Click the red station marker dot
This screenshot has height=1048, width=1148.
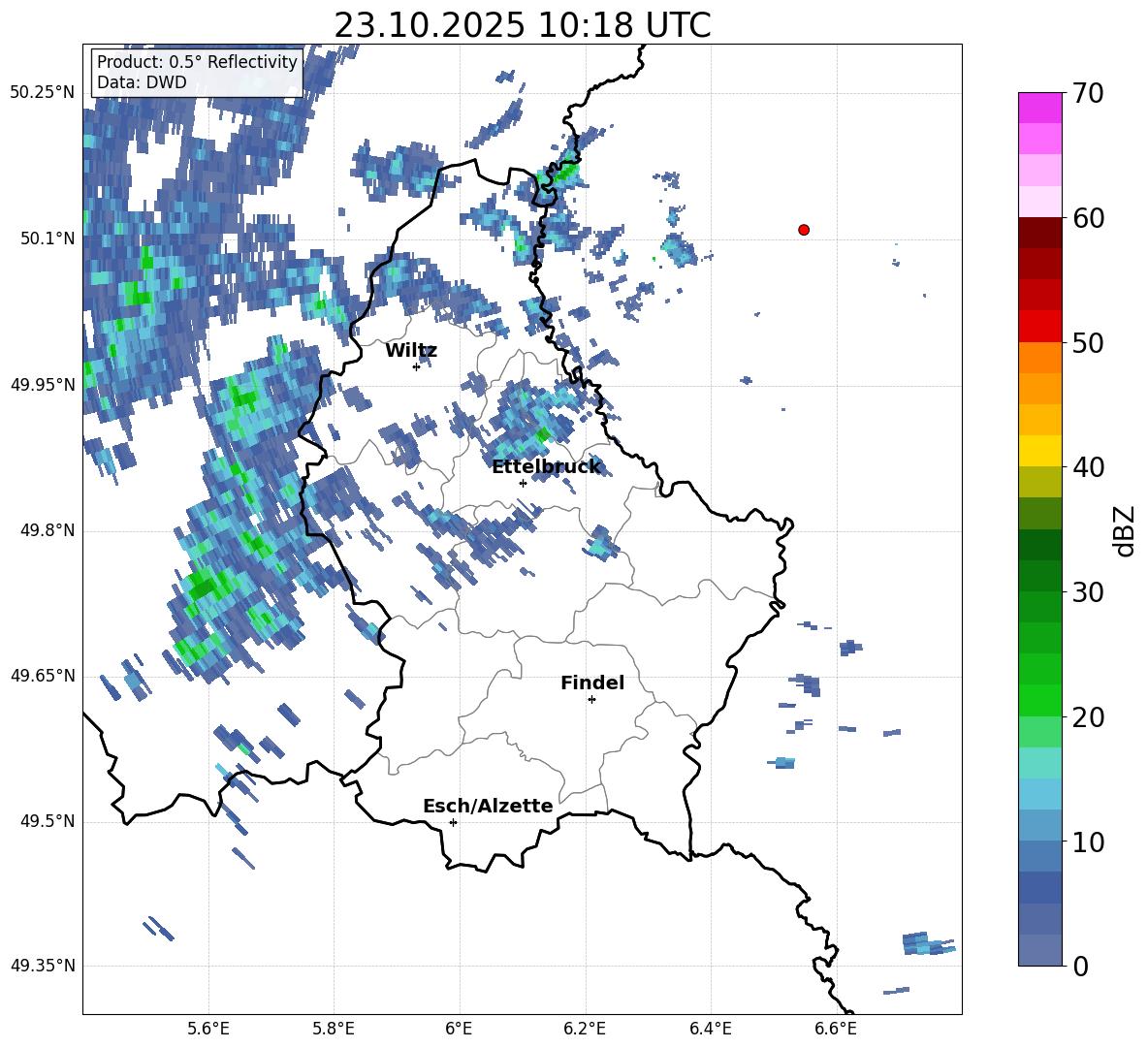click(x=803, y=230)
